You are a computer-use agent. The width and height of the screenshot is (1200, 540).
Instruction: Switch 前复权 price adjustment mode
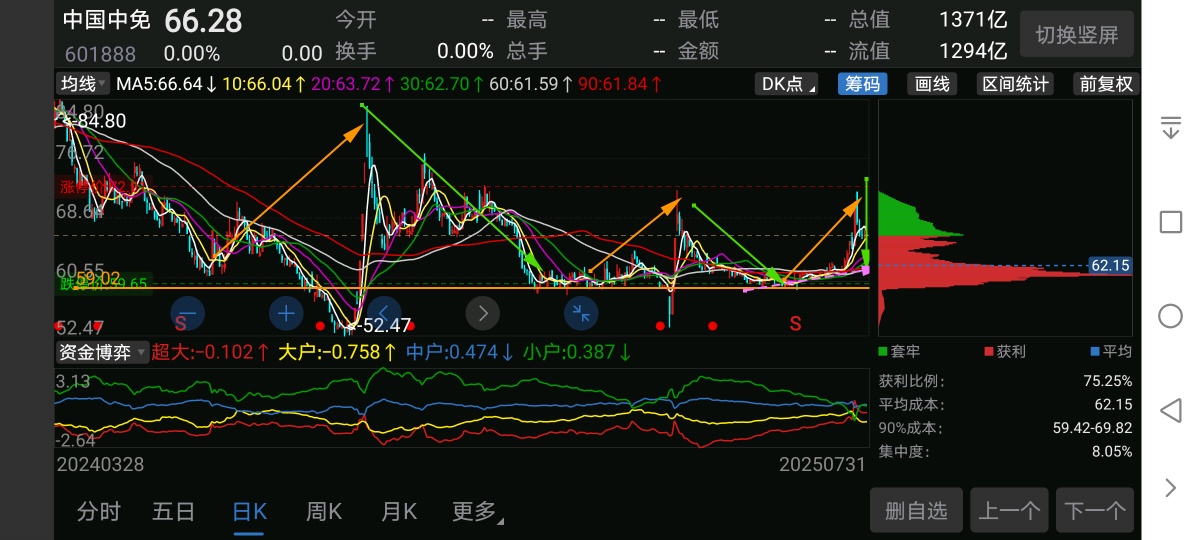[1106, 84]
